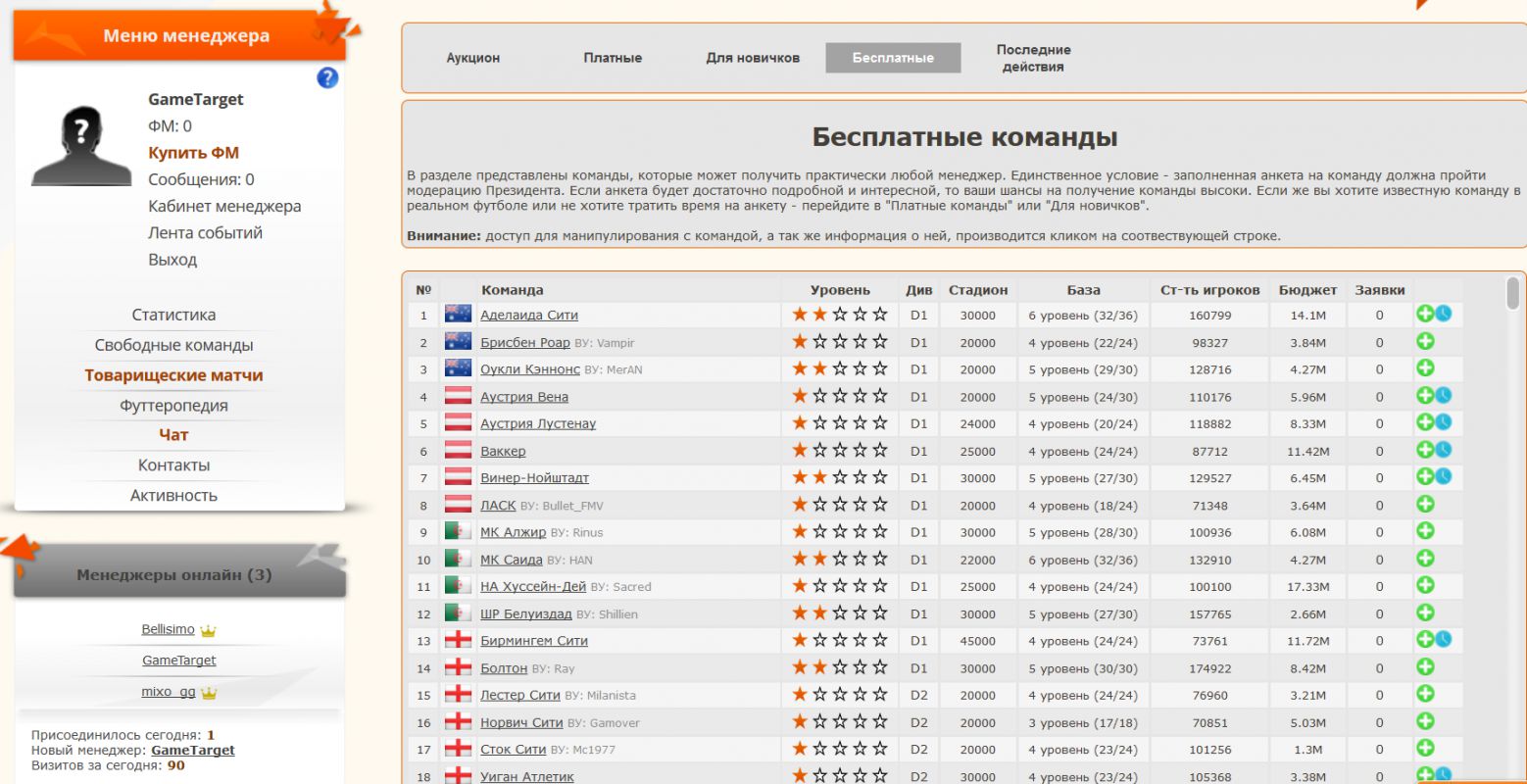This screenshot has height=784, width=1527.
Task: Click the blue help question mark icon
Action: coord(327,78)
